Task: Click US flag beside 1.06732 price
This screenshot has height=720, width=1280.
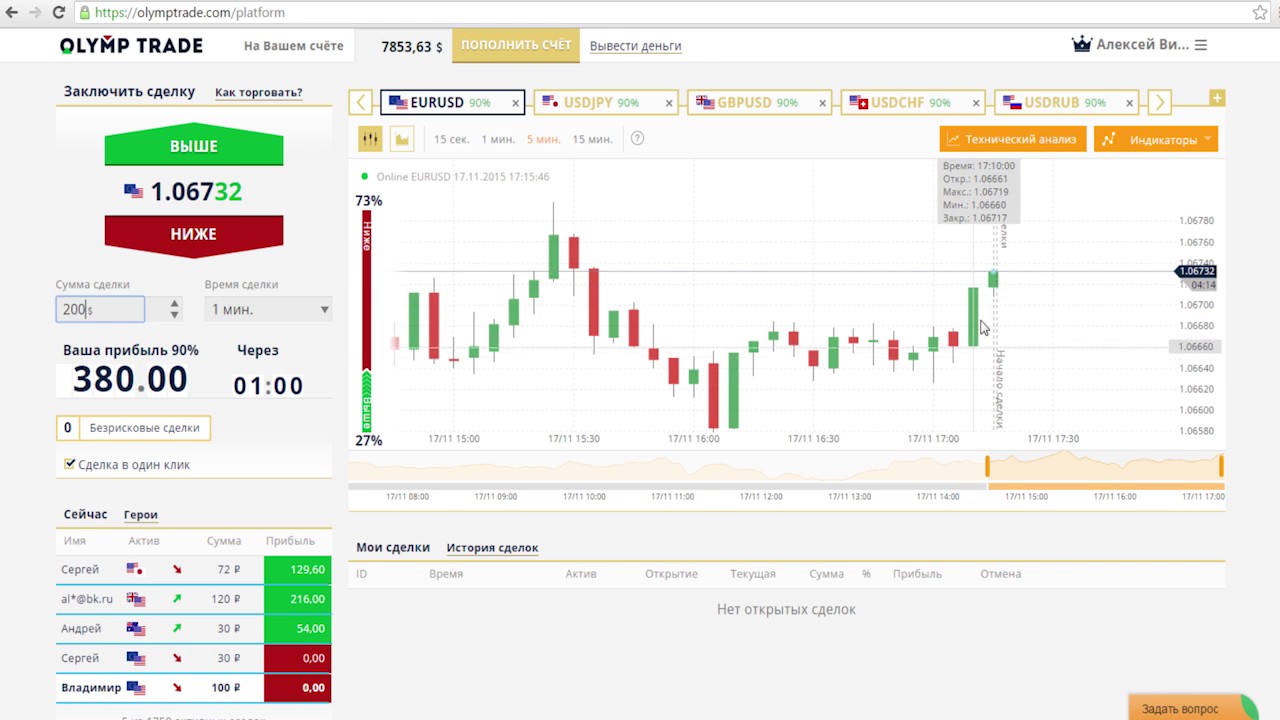Action: pos(133,191)
